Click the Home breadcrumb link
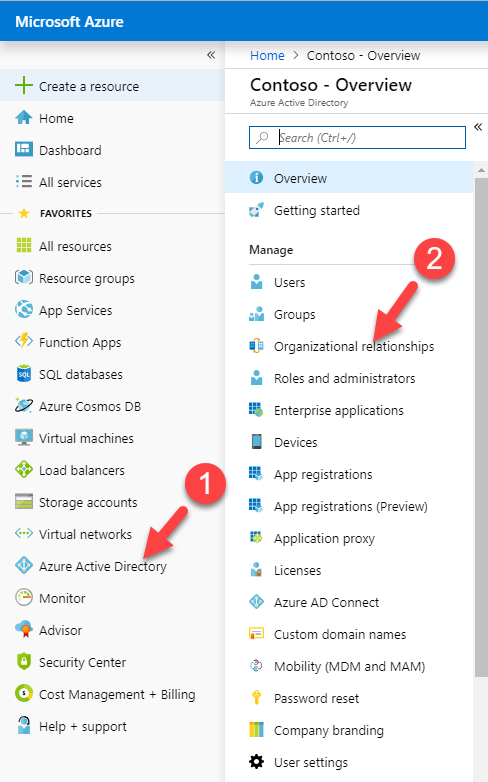 tap(267, 55)
